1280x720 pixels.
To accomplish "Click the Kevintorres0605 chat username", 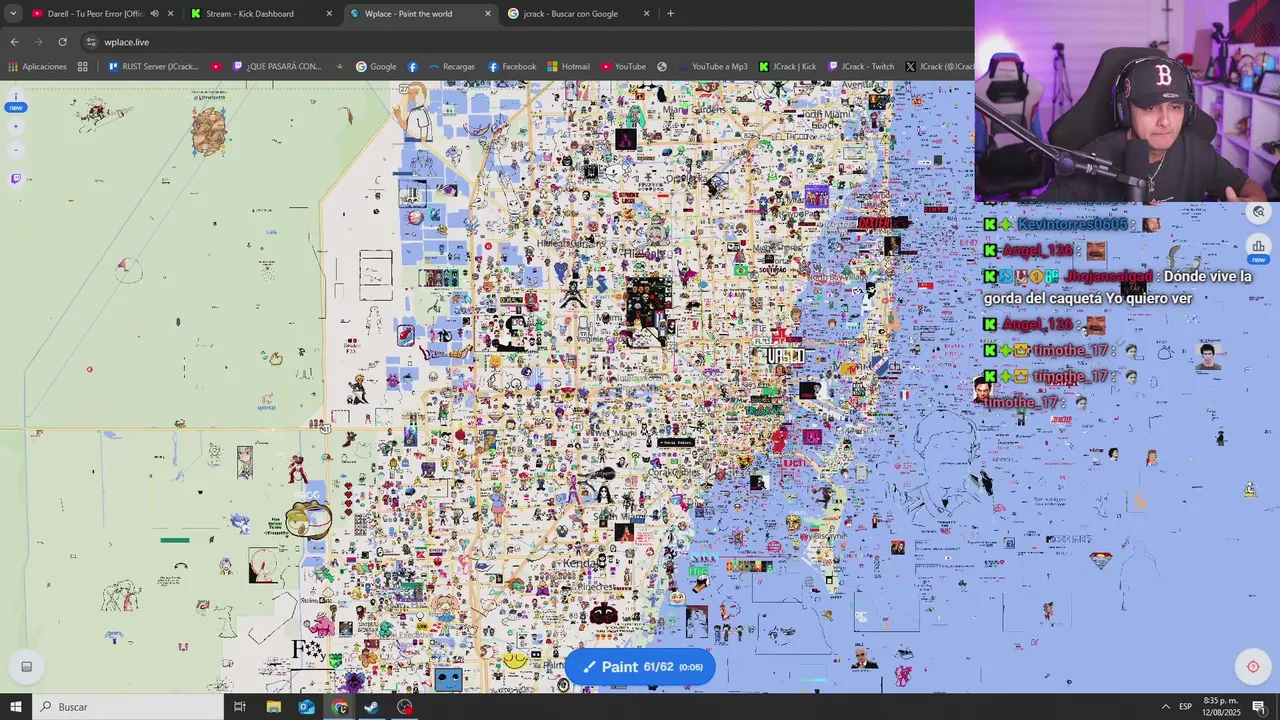I will 1072,224.
